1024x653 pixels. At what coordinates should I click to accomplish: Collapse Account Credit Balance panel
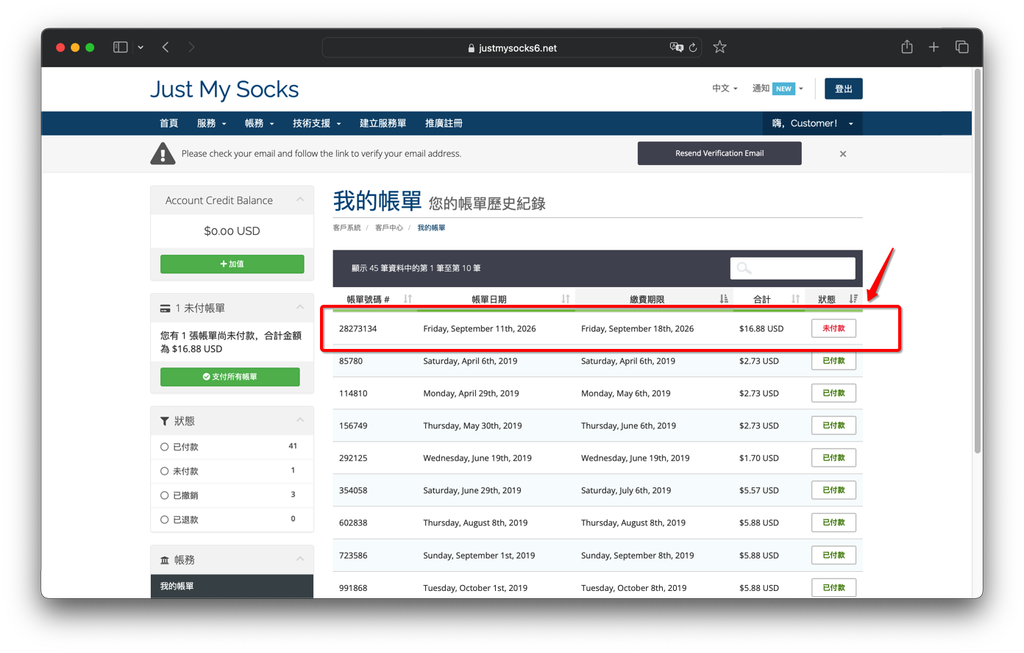tap(300, 200)
